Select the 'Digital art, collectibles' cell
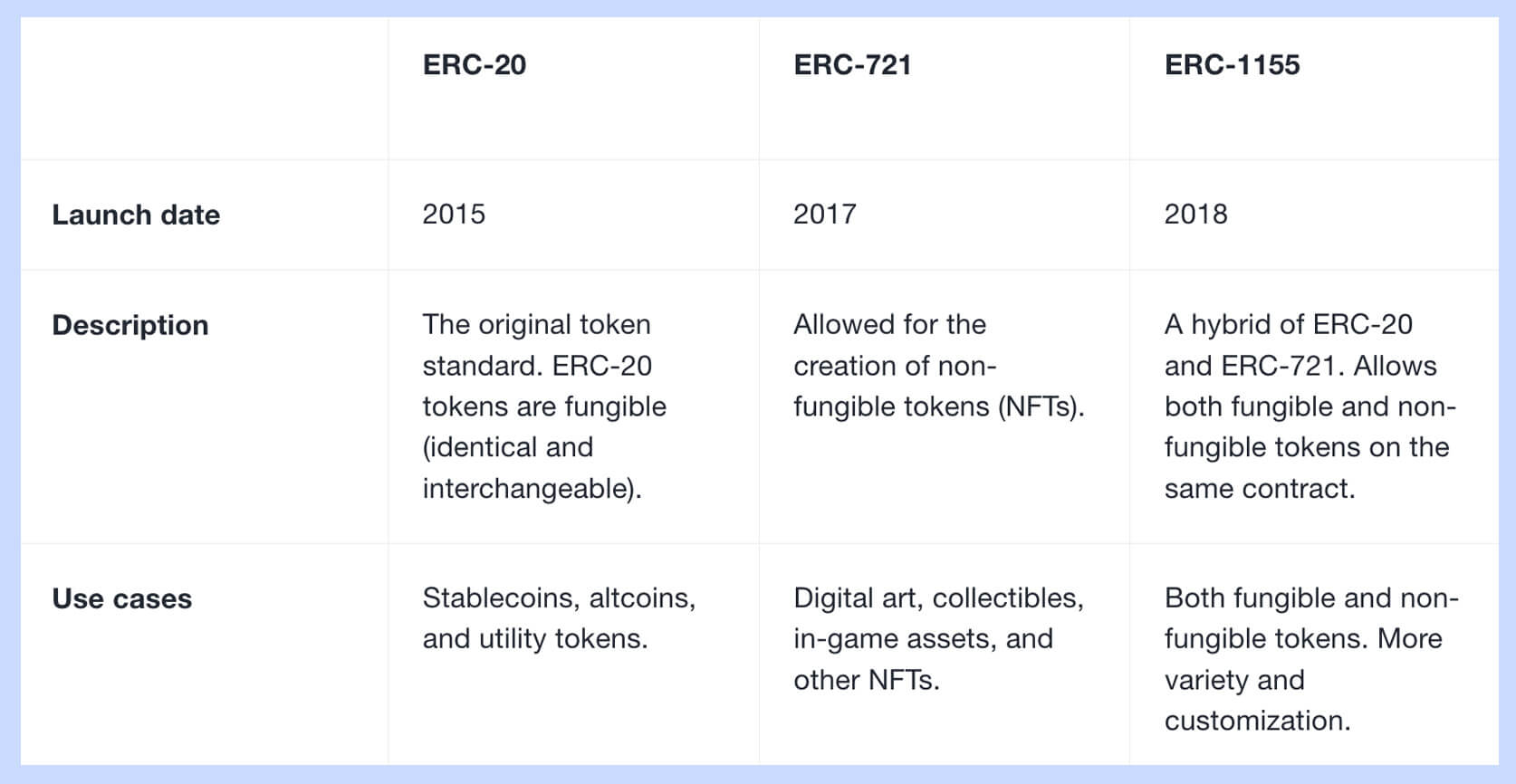Viewport: 1516px width, 784px height. click(937, 598)
